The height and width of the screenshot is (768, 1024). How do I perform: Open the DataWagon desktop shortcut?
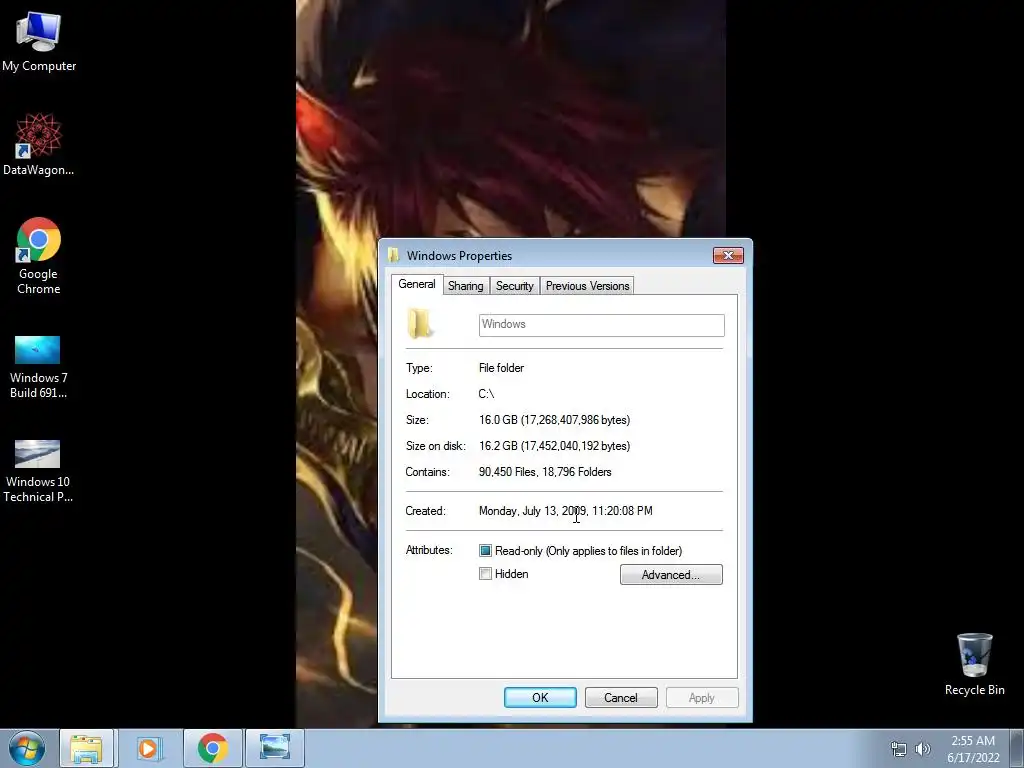[39, 144]
